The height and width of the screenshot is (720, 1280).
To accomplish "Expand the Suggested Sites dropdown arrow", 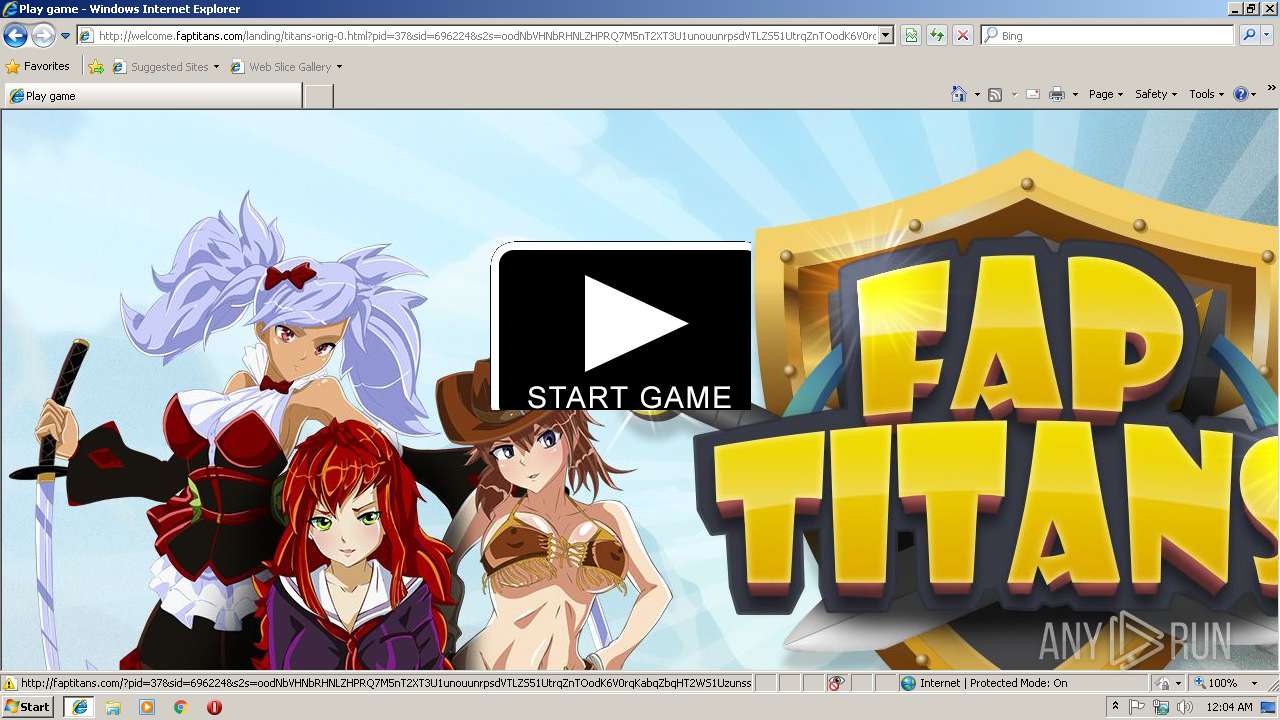I will [216, 67].
